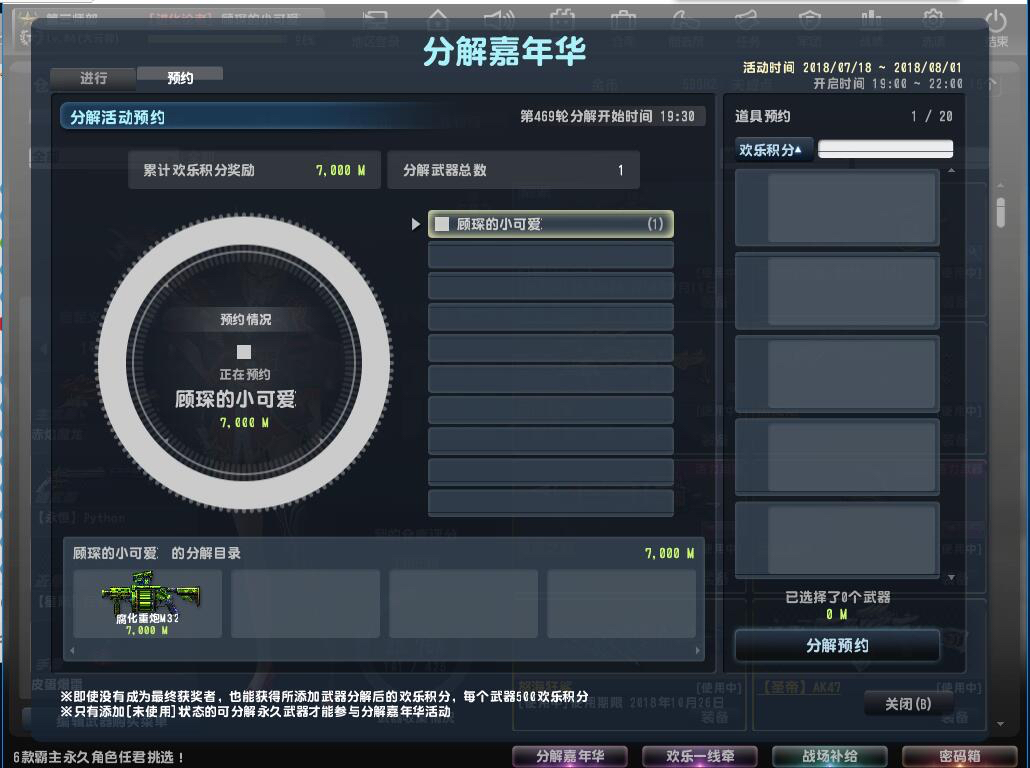Click the 顾琛的小可爱 name inside the circle

[235, 399]
